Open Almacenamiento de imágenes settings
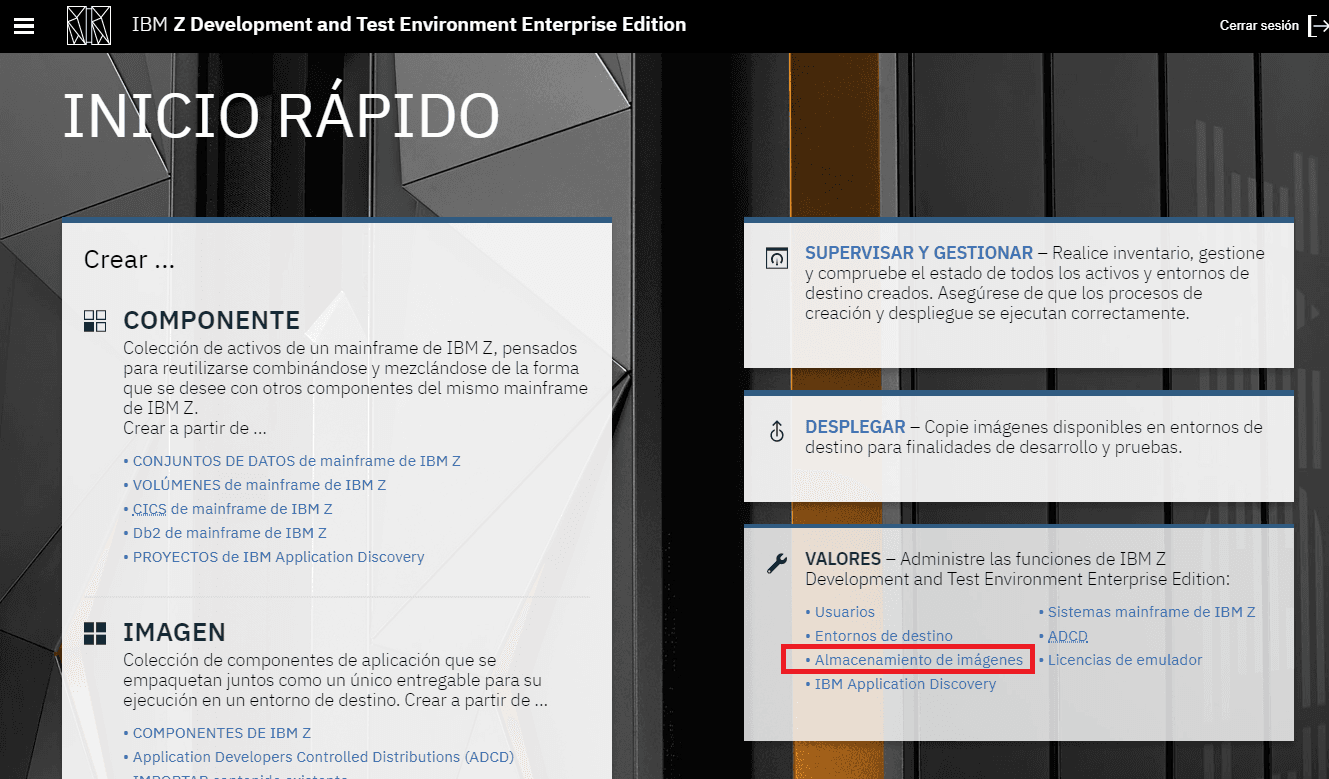This screenshot has width=1329, height=779. click(x=918, y=660)
